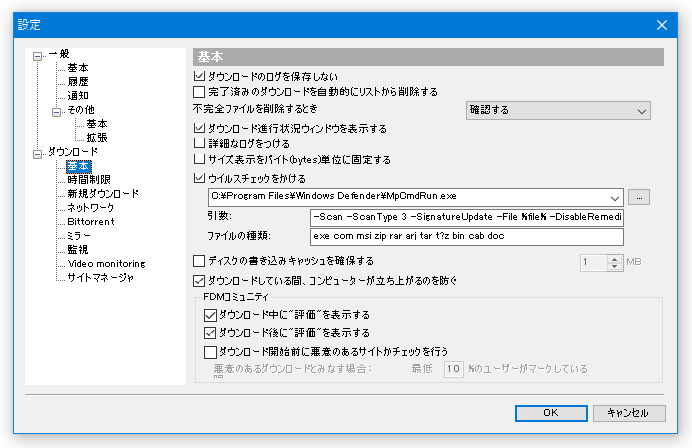Viewport: 692px width, 448px height.
Task: Open Video monitoring settings page
Action: (x=106, y=264)
